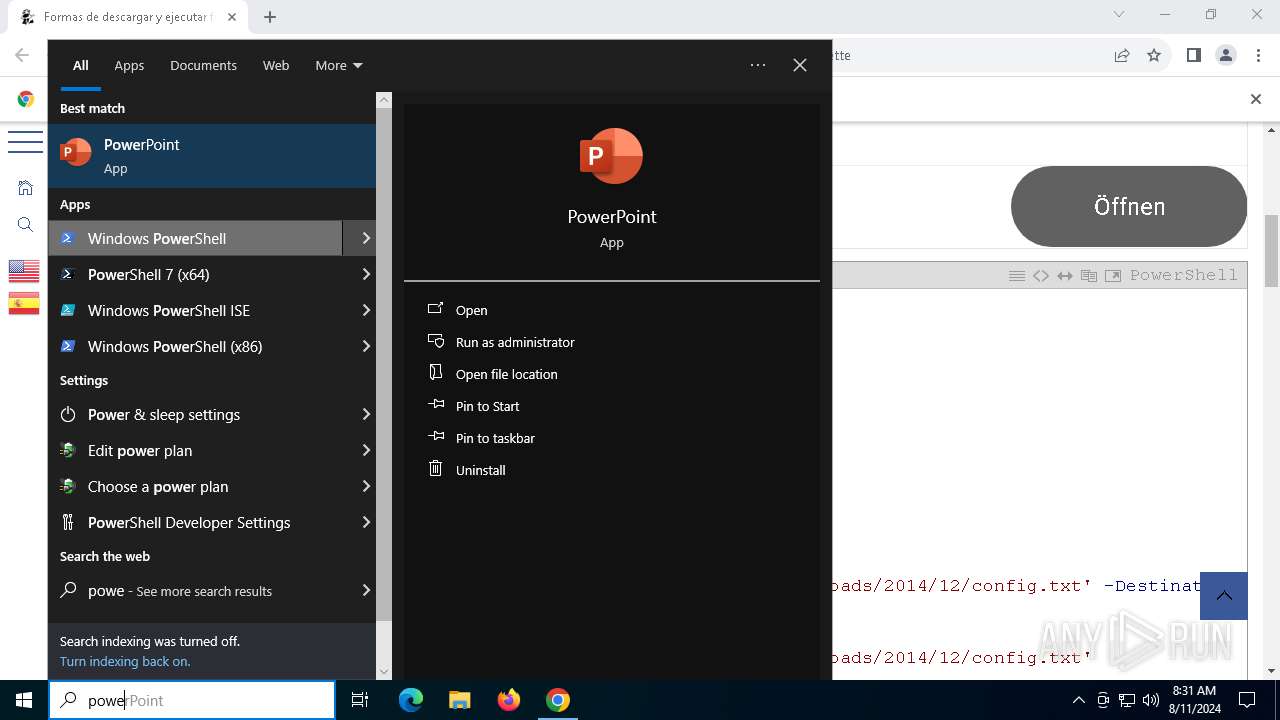Click large PowerPoint icon in preview pane
Viewport: 1280px width, 720px height.
click(611, 156)
